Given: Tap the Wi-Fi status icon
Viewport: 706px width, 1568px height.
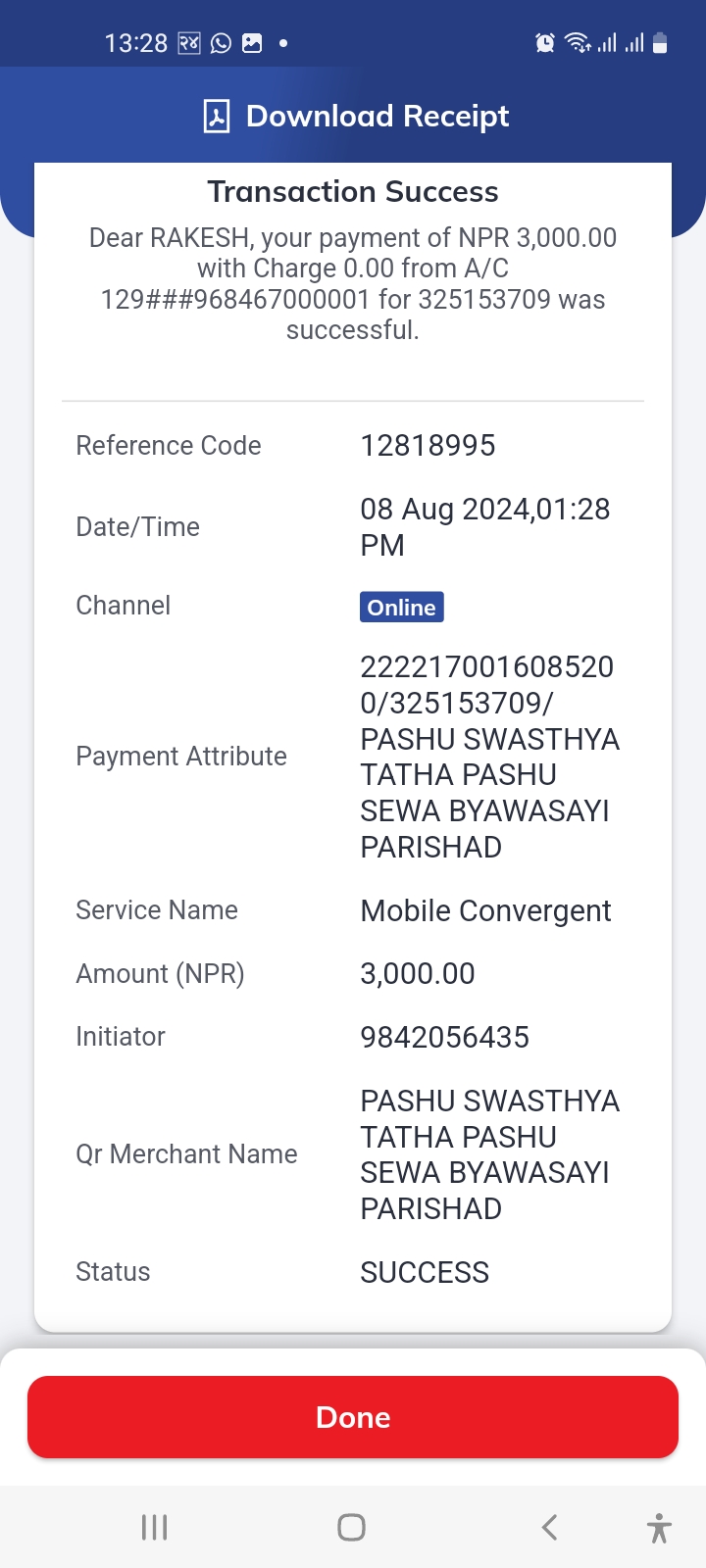Looking at the screenshot, I should 578,43.
